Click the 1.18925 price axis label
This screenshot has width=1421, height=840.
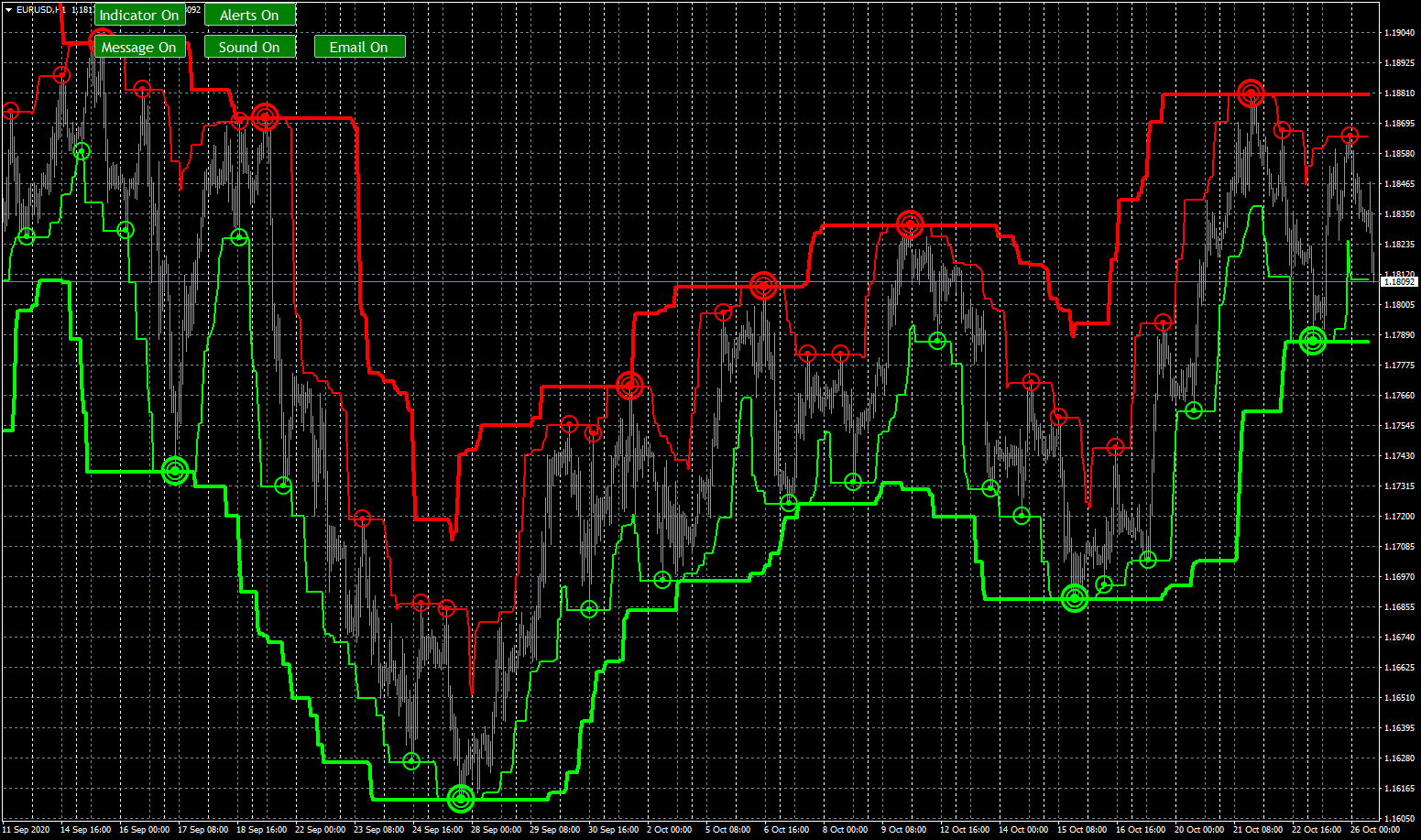point(1400,63)
